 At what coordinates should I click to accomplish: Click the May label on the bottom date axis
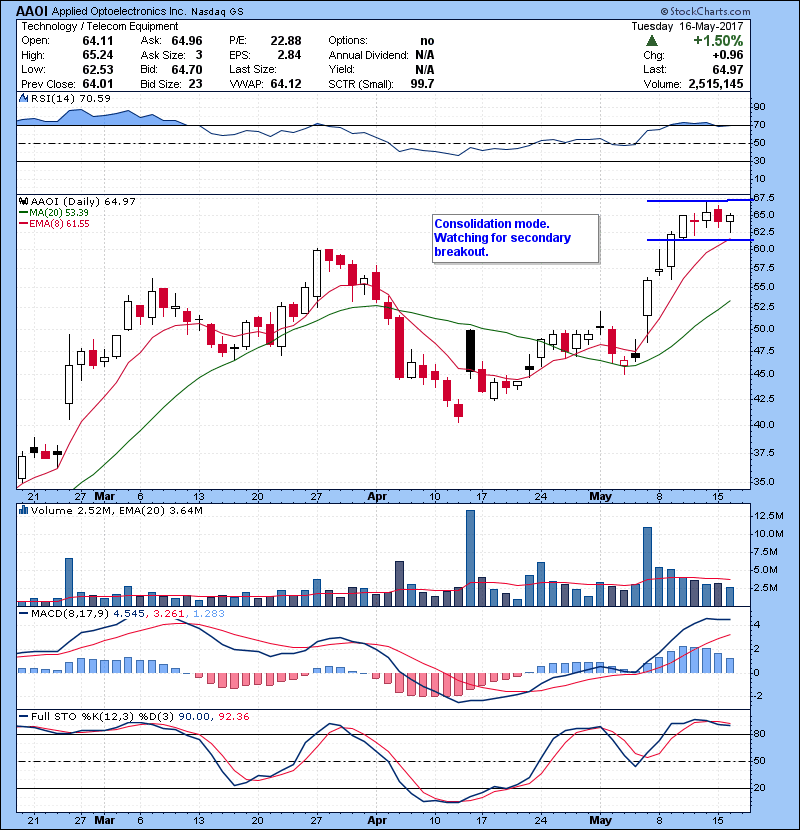(x=600, y=820)
